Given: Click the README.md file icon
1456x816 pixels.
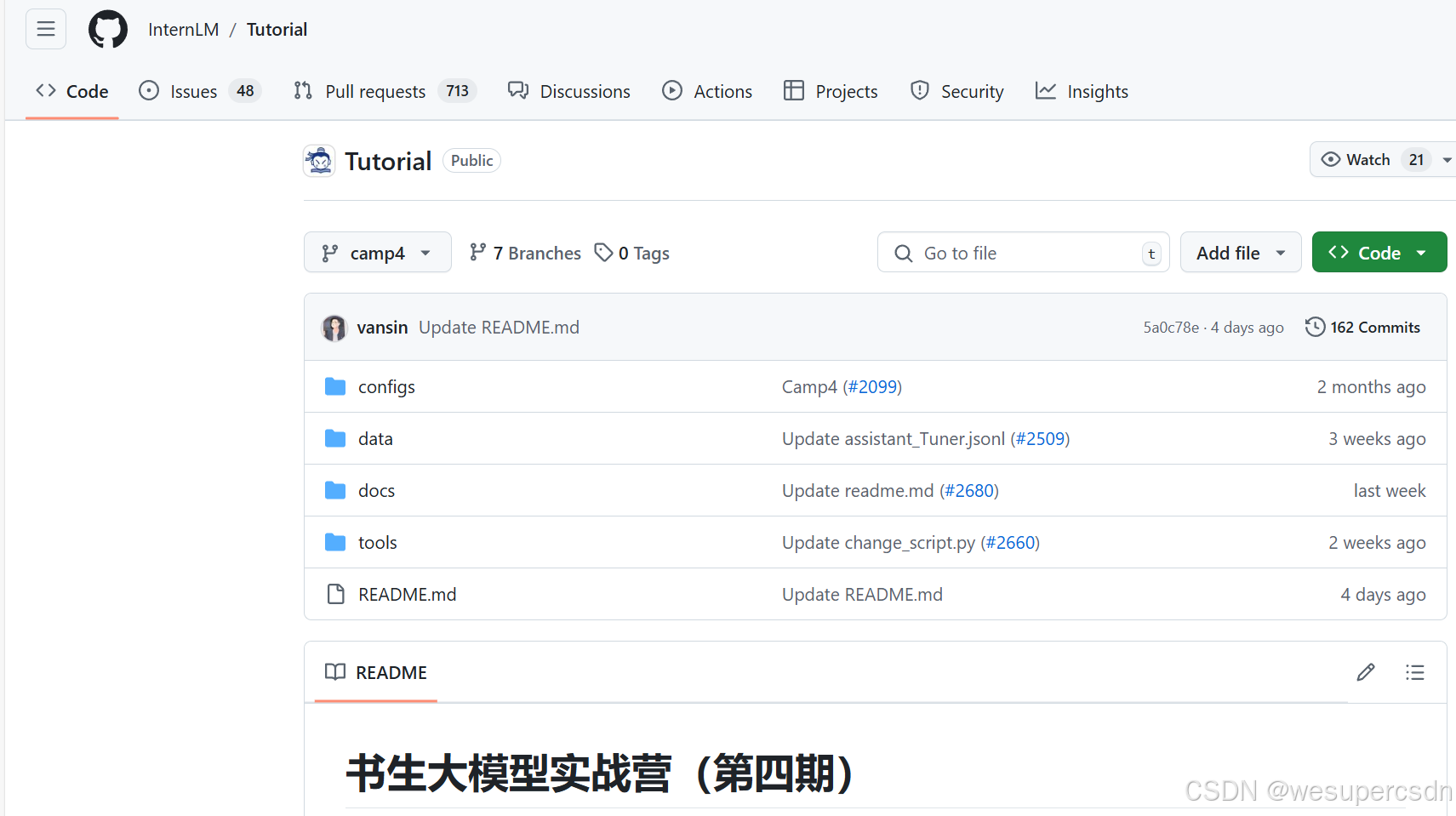Looking at the screenshot, I should 336,595.
